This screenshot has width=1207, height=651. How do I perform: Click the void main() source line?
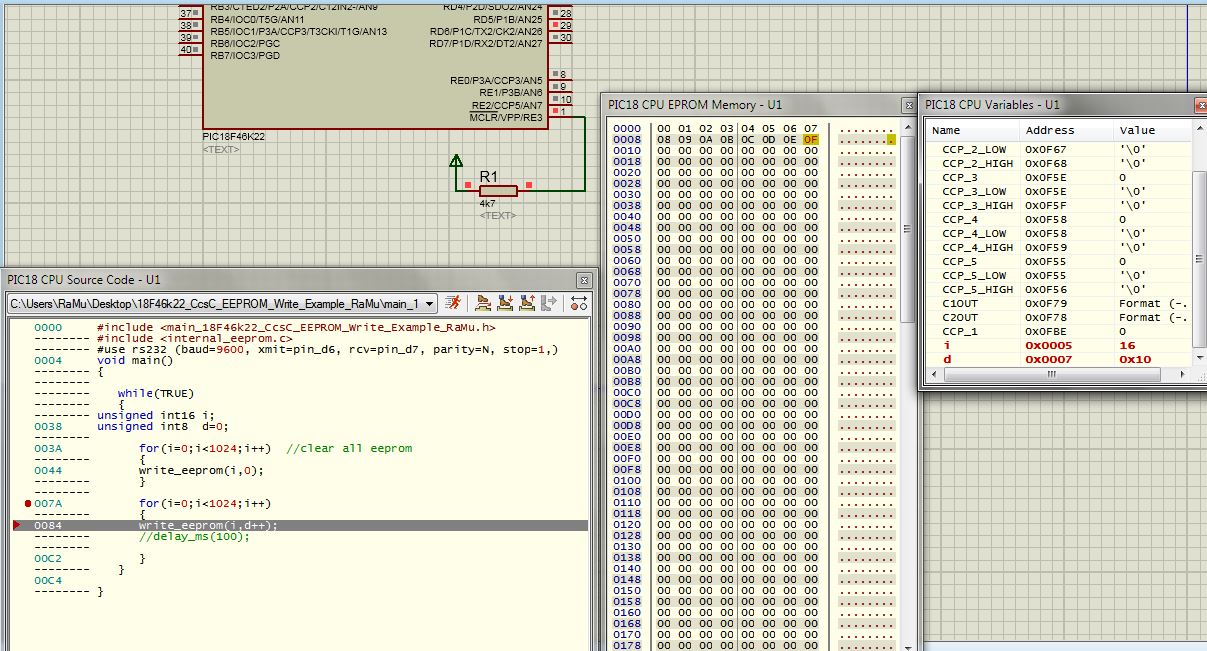tap(133, 360)
